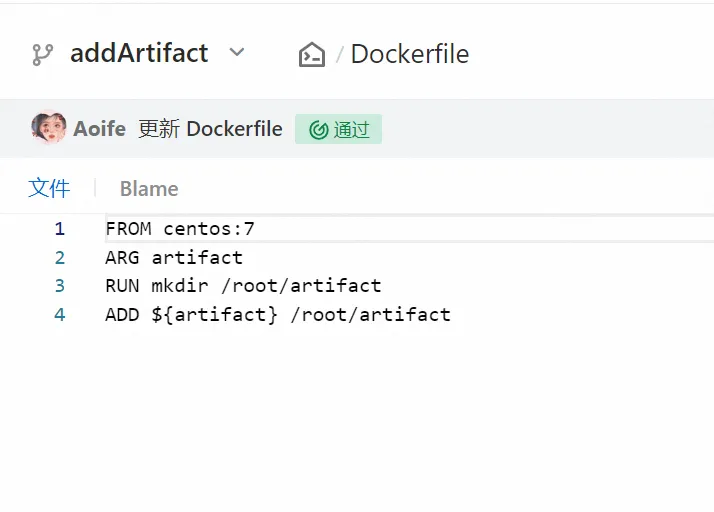Open the Aoife author profile link
714x512 pixels.
100,129
